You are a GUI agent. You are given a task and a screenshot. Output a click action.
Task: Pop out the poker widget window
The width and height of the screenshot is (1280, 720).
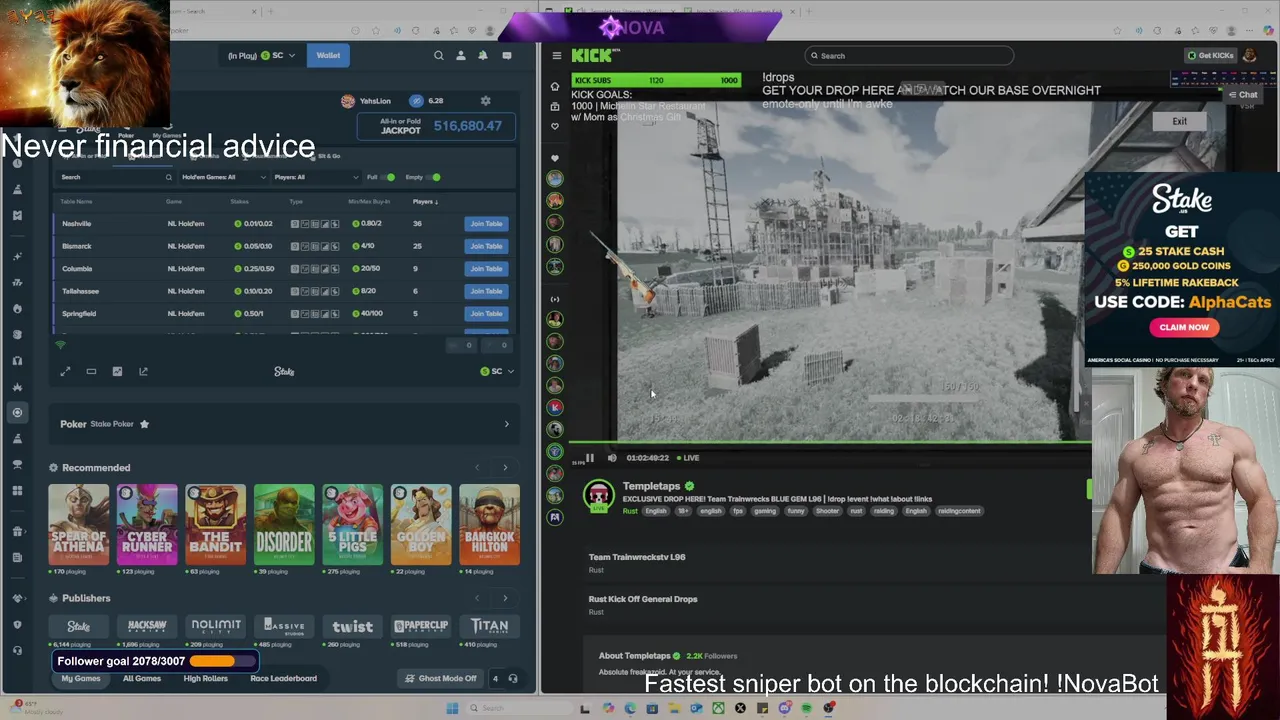[x=143, y=372]
